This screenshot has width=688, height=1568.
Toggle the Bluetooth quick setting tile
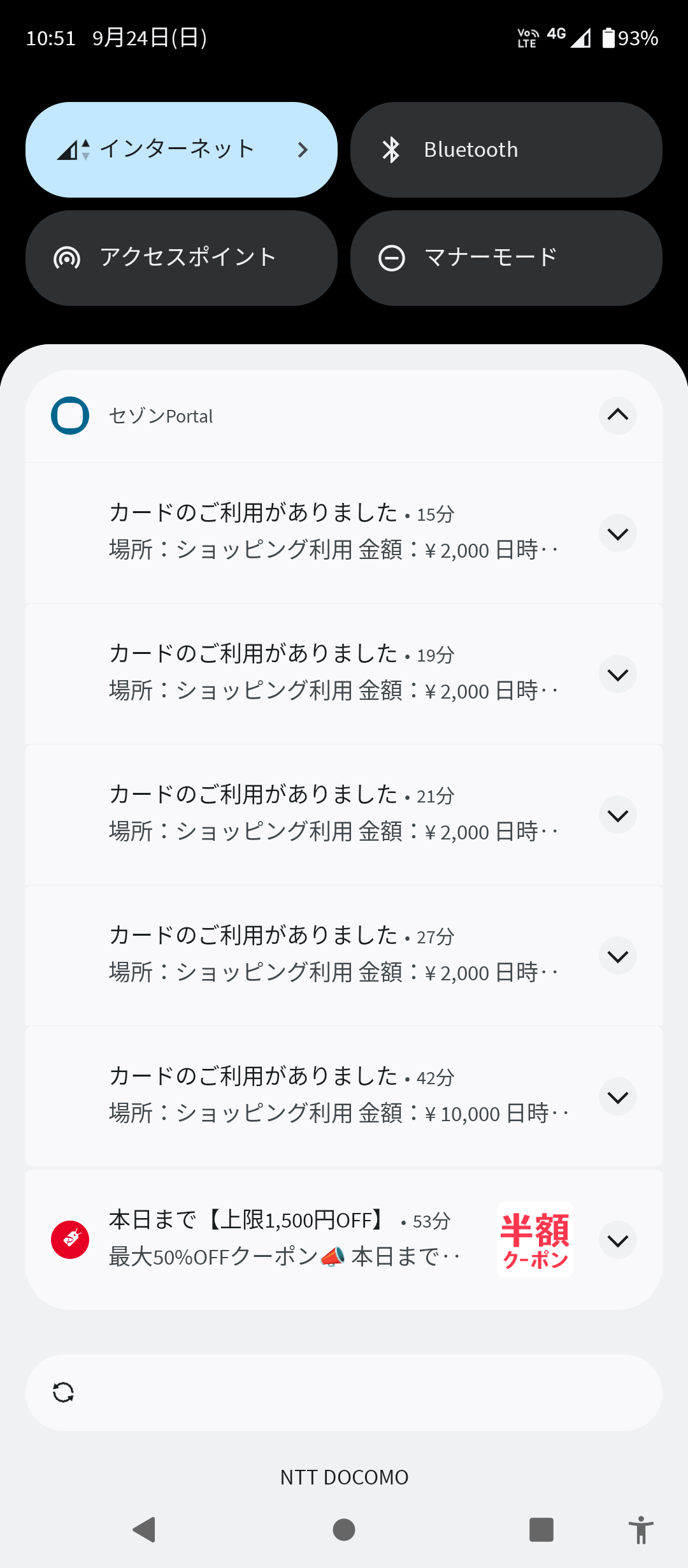[x=506, y=150]
